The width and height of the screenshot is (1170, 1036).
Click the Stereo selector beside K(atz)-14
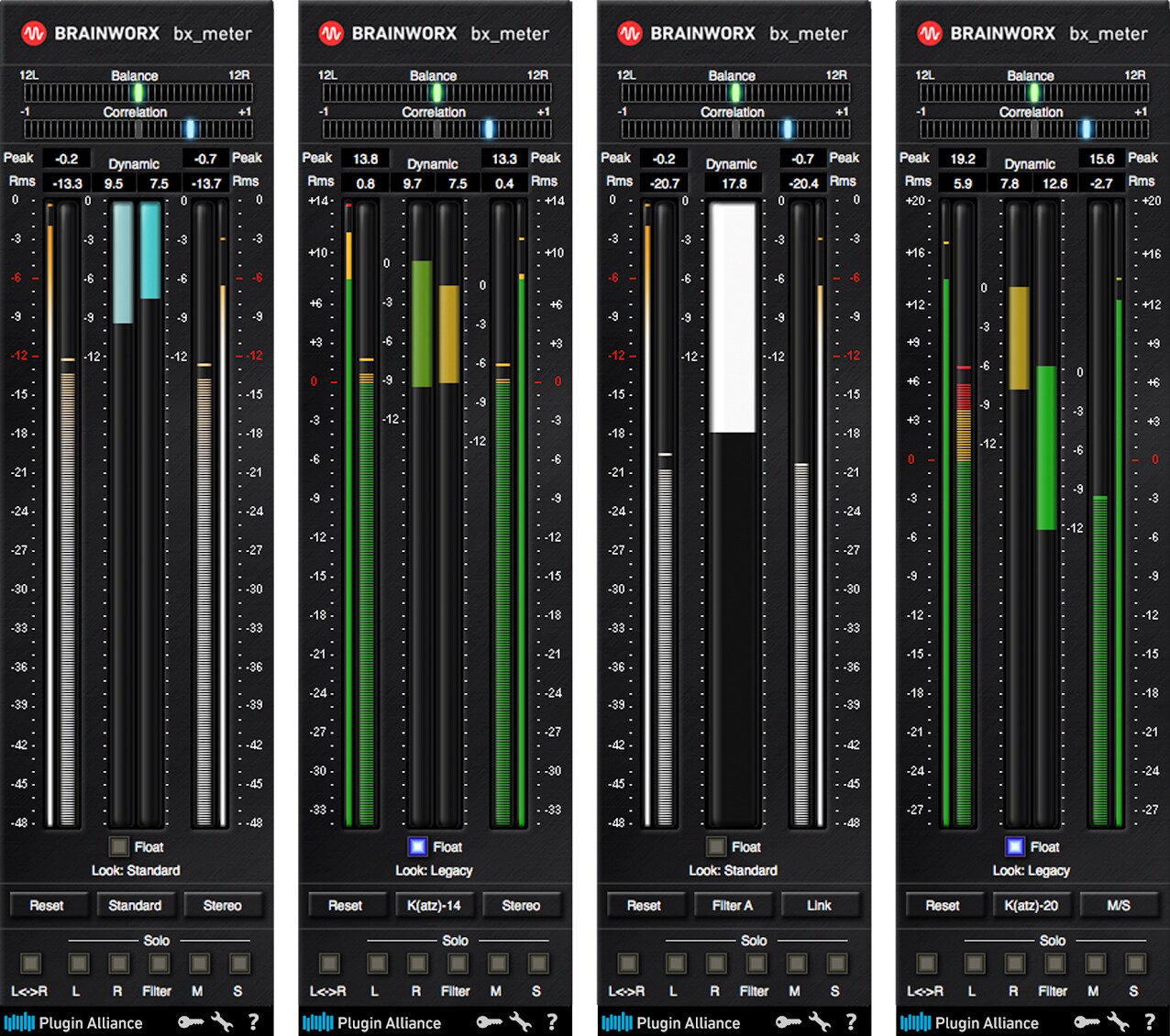click(x=521, y=905)
